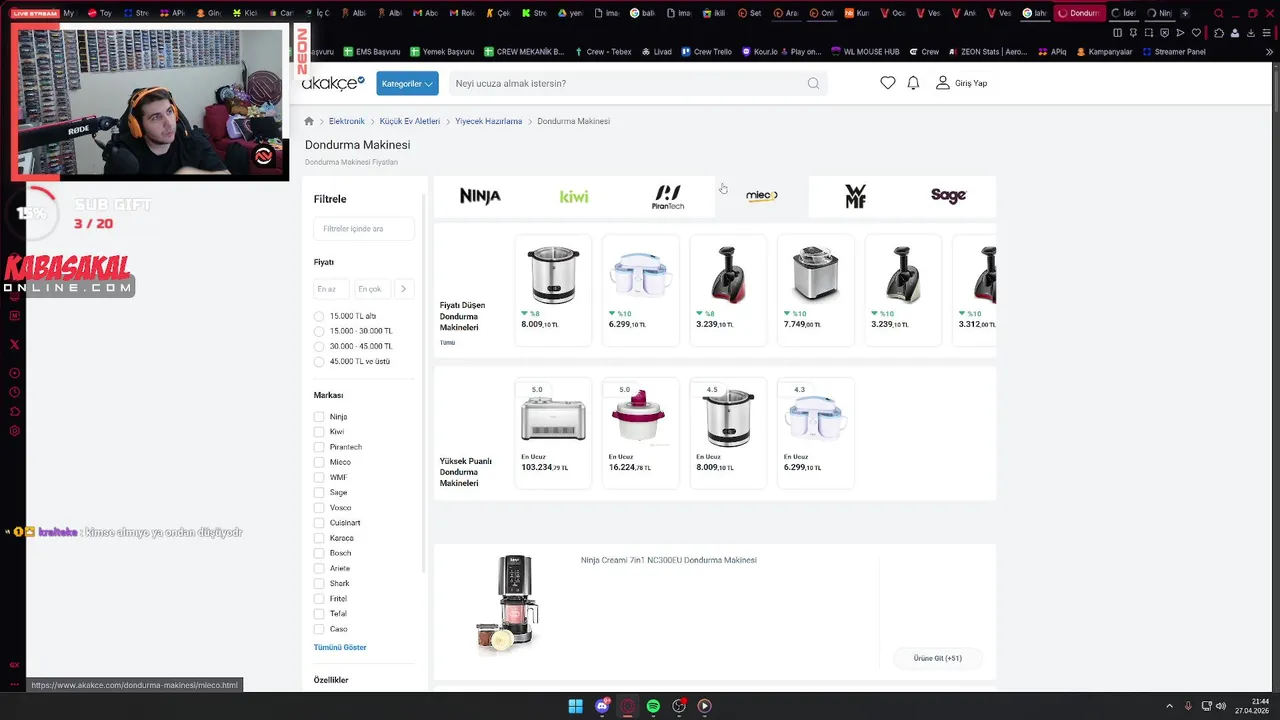Click the volume icon in system tray
The width and height of the screenshot is (1280, 720).
1221,706
